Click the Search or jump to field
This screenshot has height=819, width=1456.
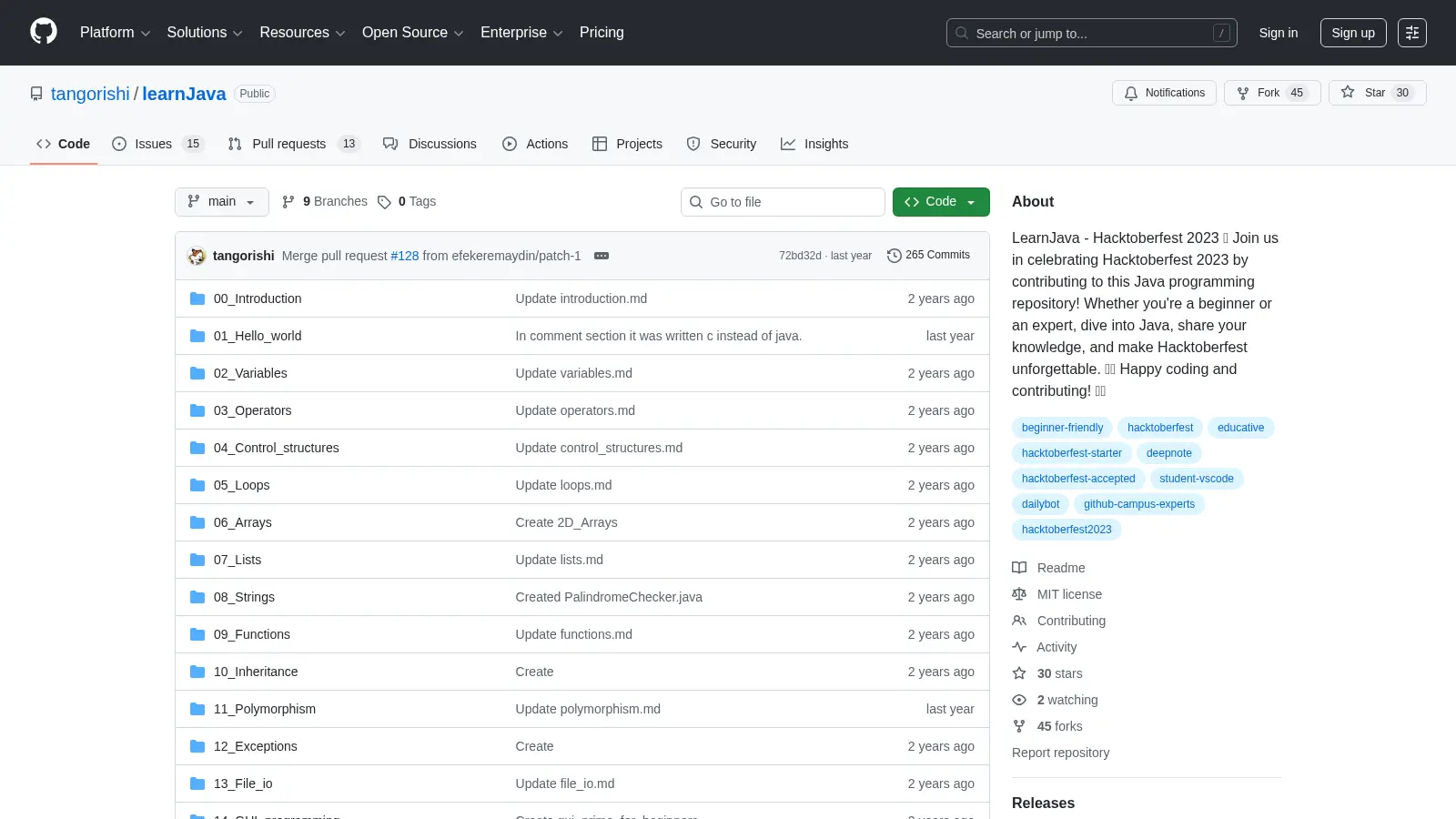(1092, 33)
